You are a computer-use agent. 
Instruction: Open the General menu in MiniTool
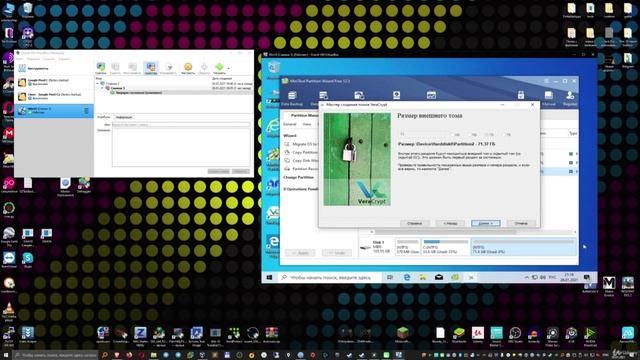(x=290, y=124)
